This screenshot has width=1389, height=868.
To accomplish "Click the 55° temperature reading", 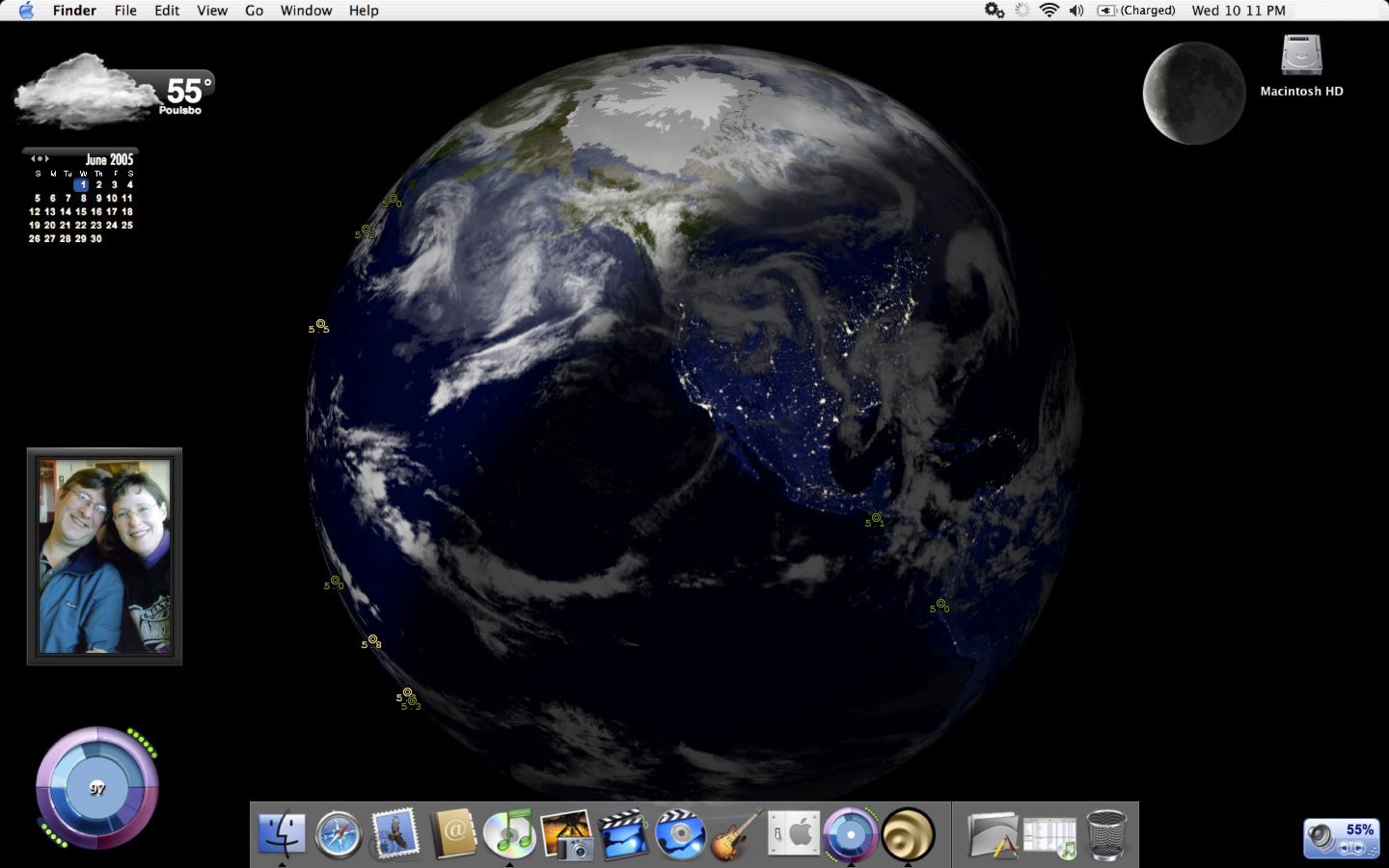I will point(188,90).
